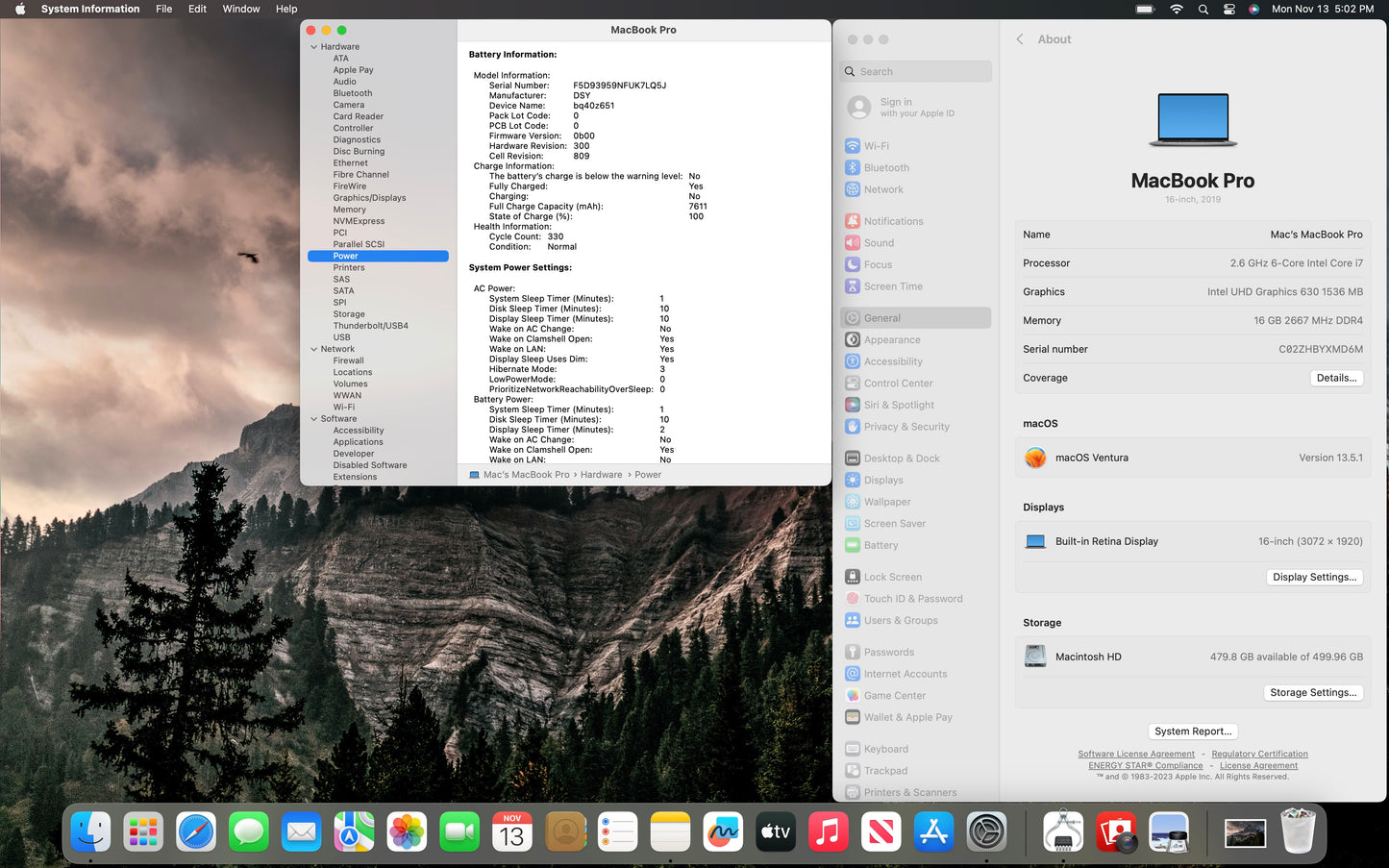The image size is (1389, 868).
Task: Open the Music app in Dock
Action: coord(828,831)
